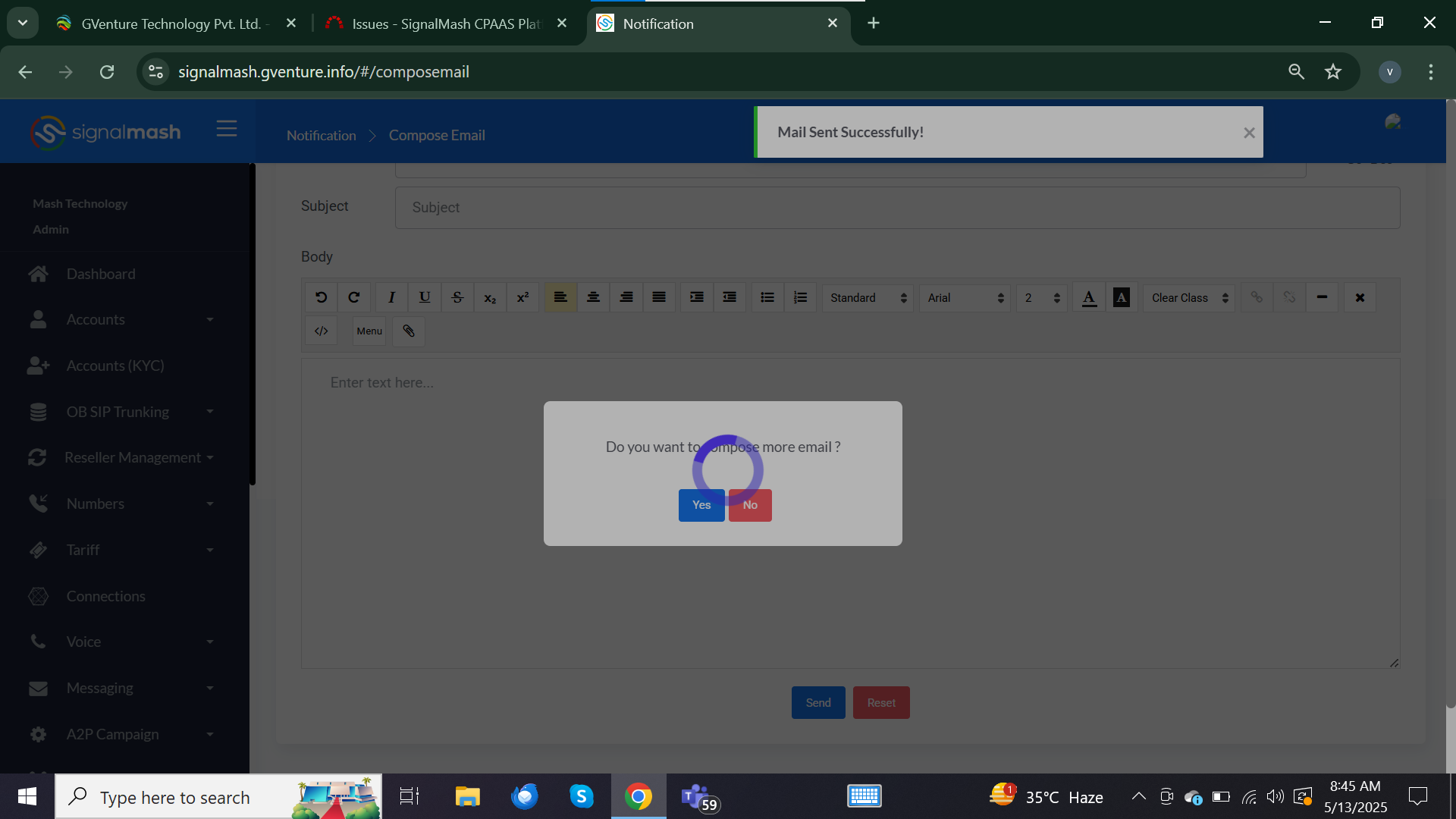Screen dimensions: 1456x819
Task: Click No in the confirmation dialog
Action: (x=750, y=505)
